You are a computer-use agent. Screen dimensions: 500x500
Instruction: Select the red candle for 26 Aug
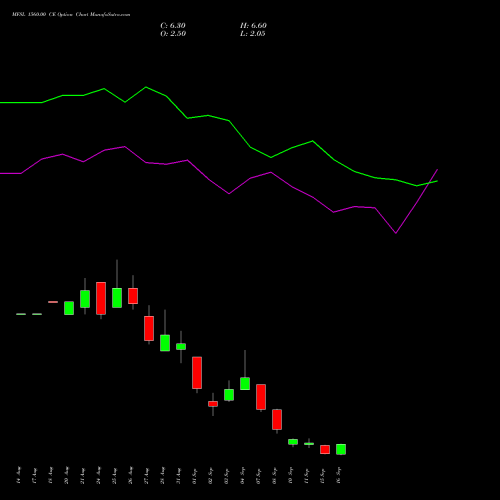(x=133, y=296)
